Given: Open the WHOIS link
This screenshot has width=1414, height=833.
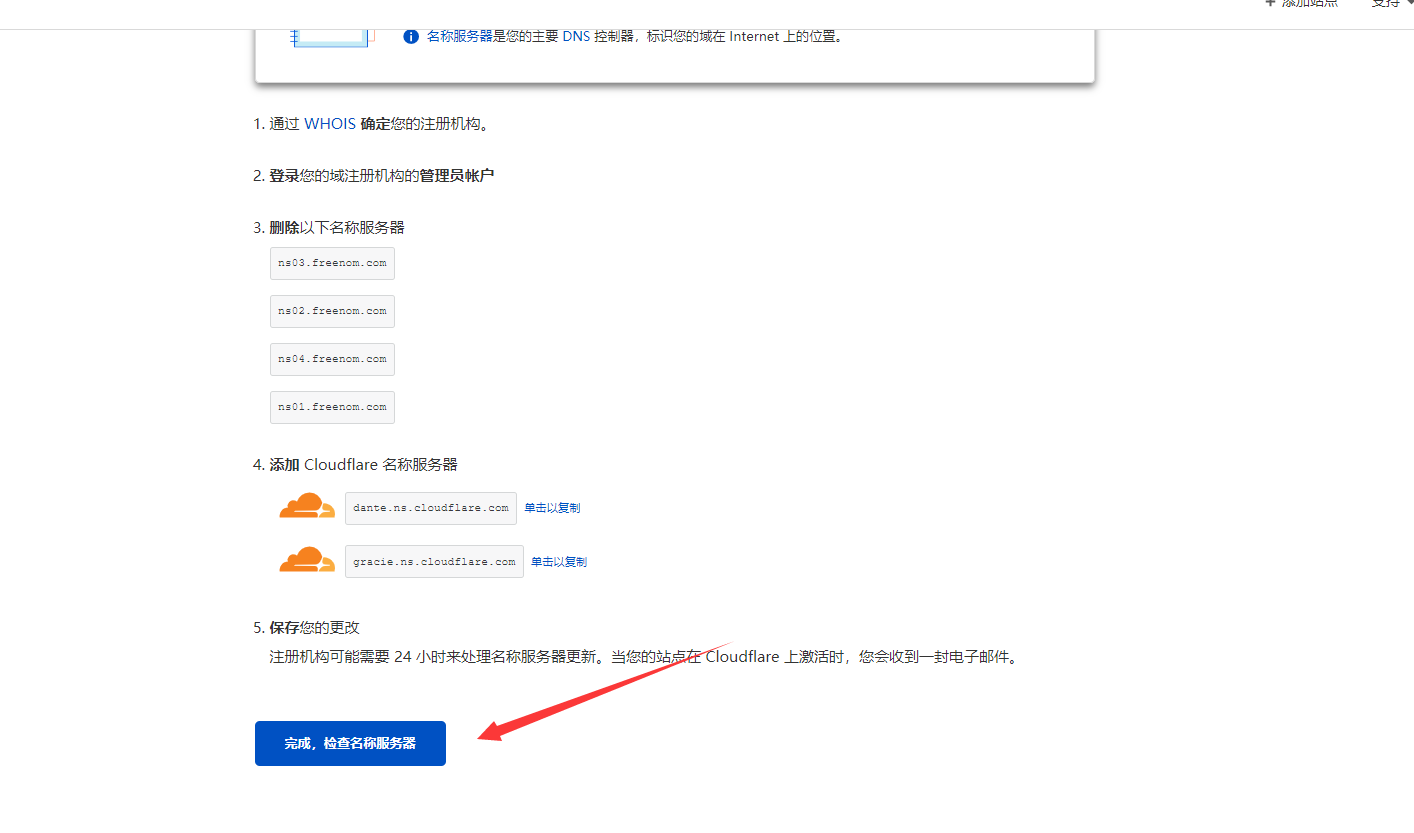Looking at the screenshot, I should 330,124.
